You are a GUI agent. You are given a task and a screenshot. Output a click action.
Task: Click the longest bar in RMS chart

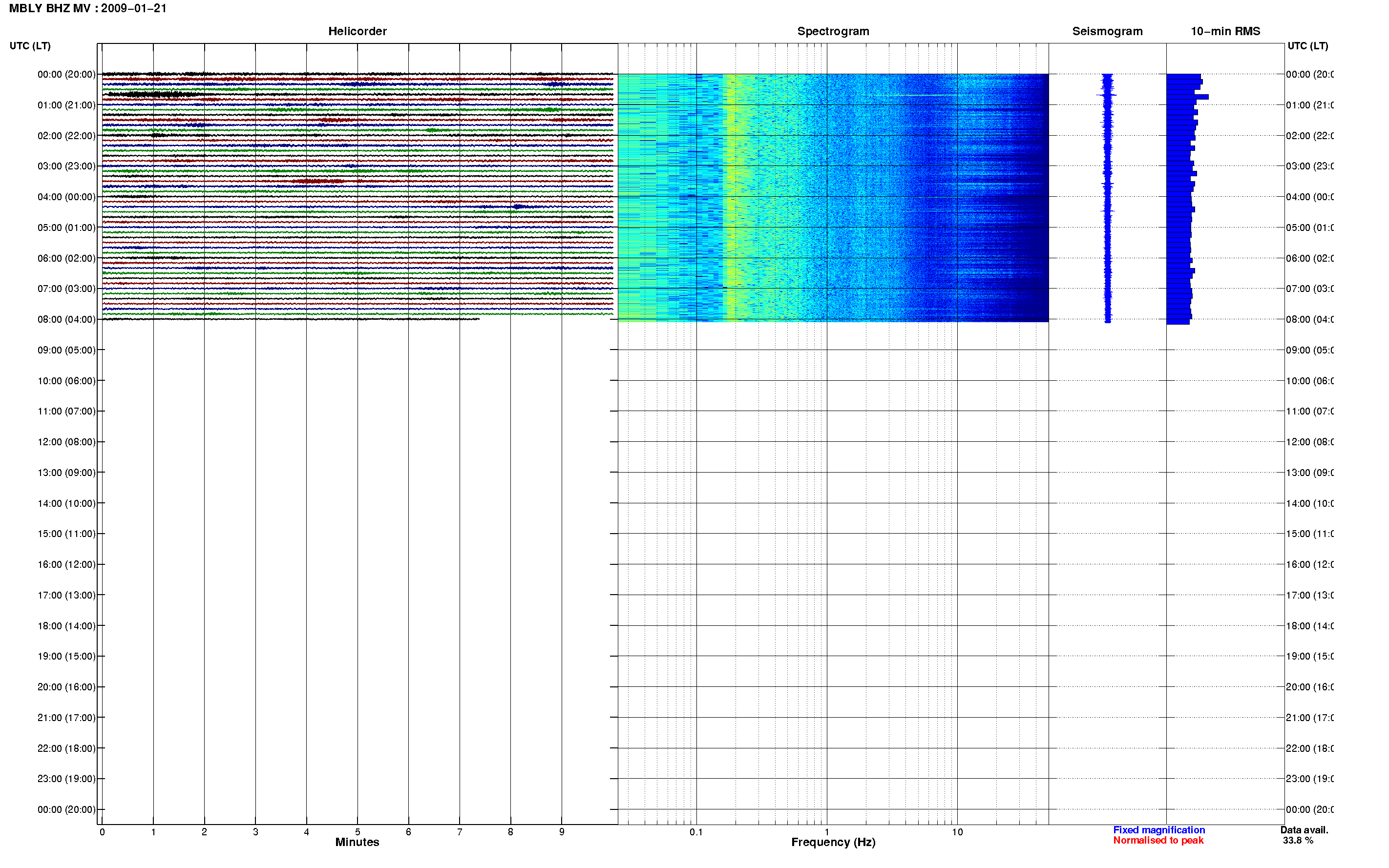tap(1187, 97)
